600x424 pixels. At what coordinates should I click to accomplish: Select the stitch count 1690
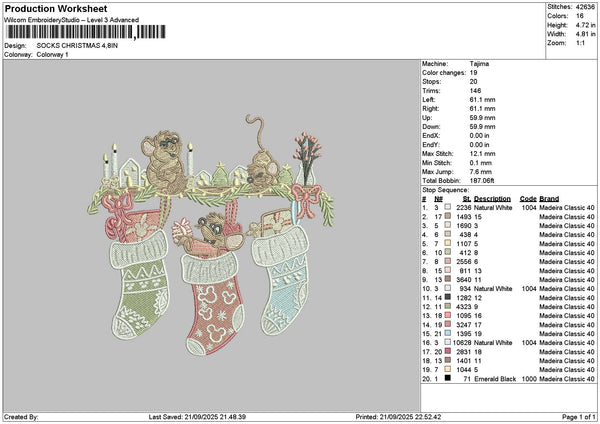point(464,226)
